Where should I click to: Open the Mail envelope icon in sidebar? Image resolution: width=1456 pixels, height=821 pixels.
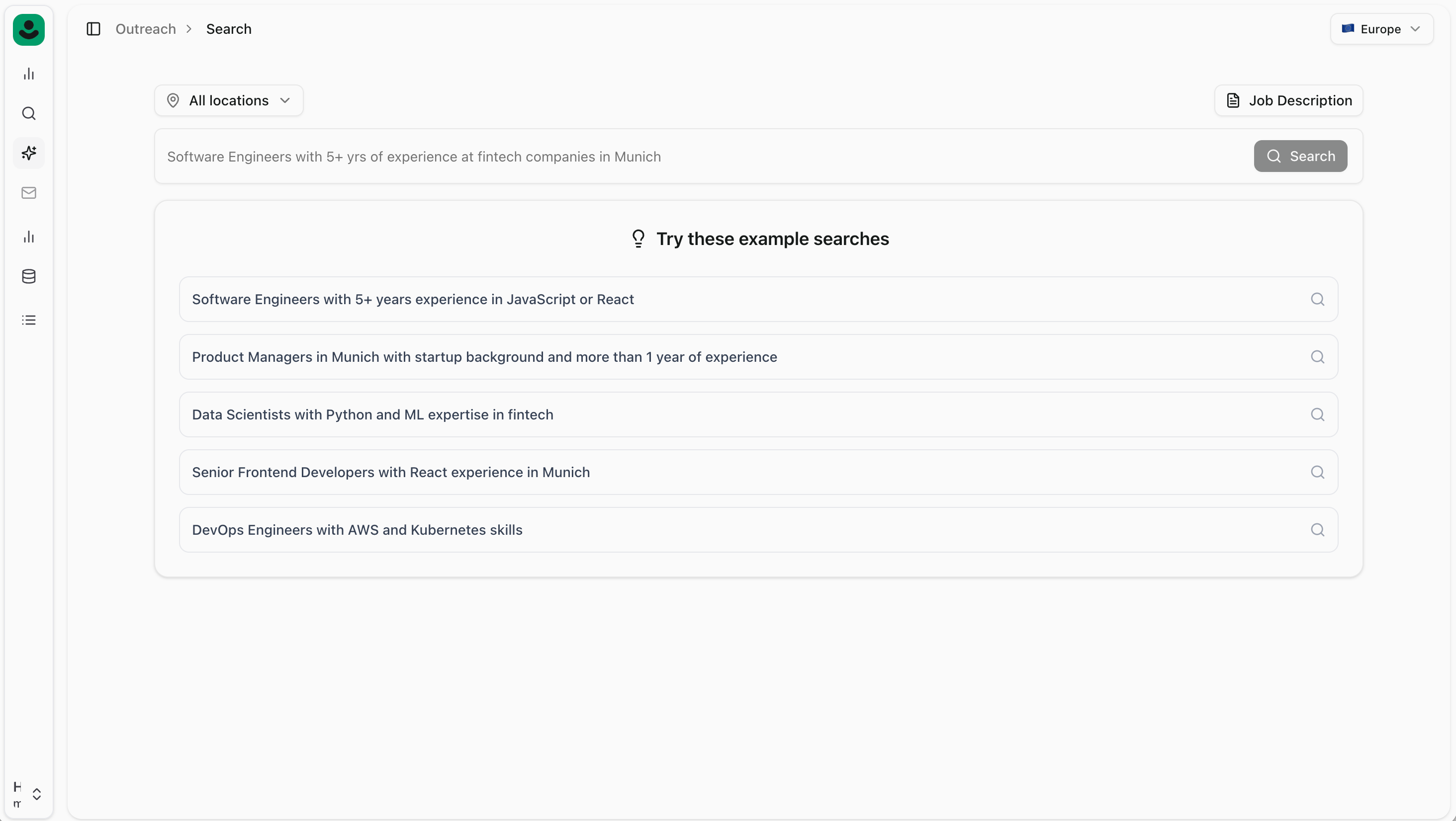(x=28, y=193)
